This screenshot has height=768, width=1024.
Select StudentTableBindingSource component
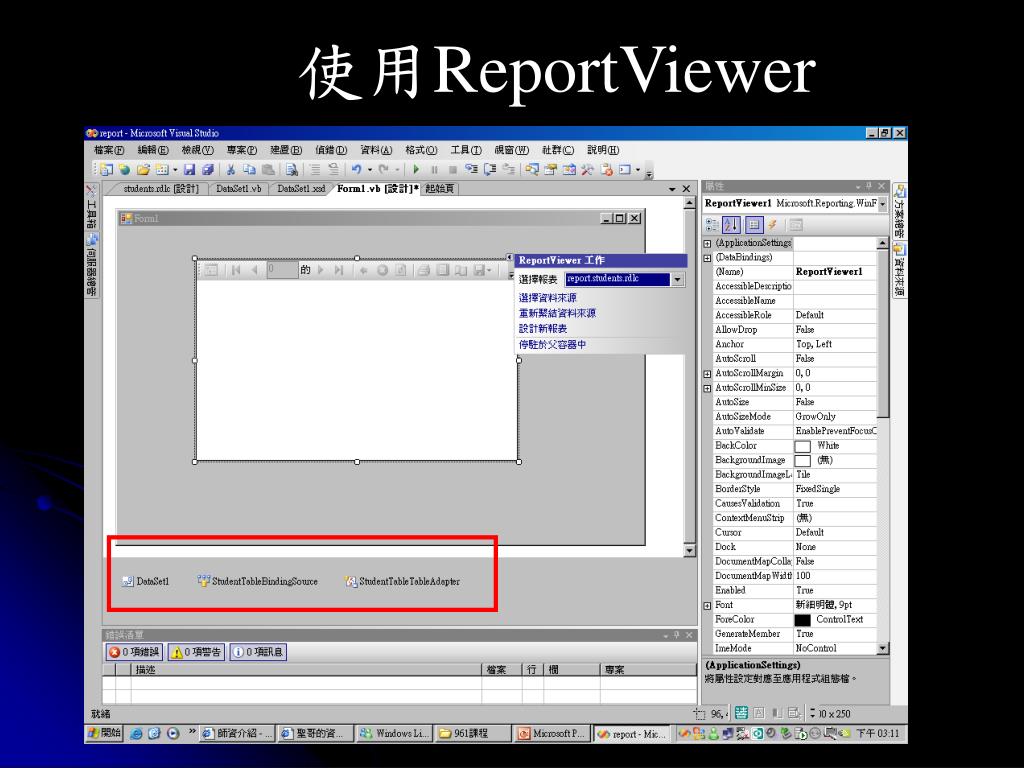point(257,581)
